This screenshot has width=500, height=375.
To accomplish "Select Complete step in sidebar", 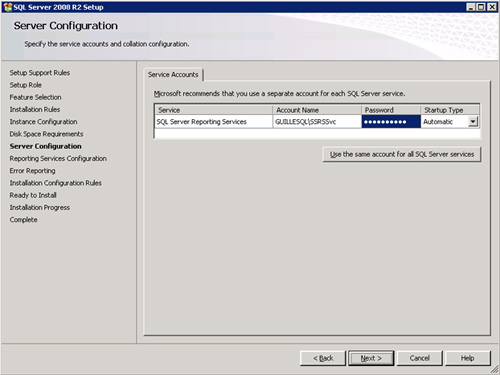I will 23,220.
